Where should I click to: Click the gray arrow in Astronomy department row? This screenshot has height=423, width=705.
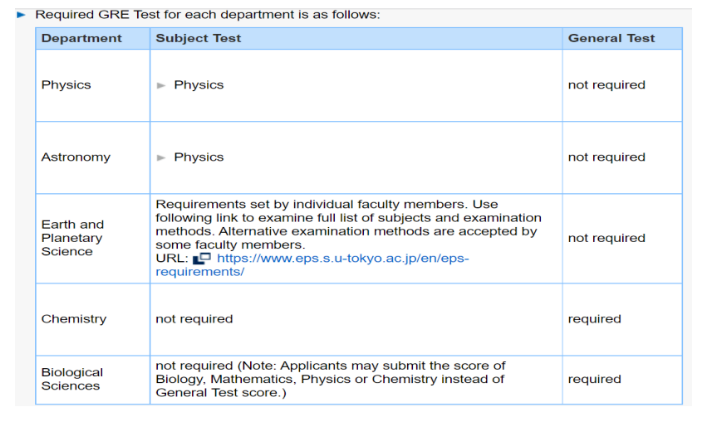coord(161,158)
